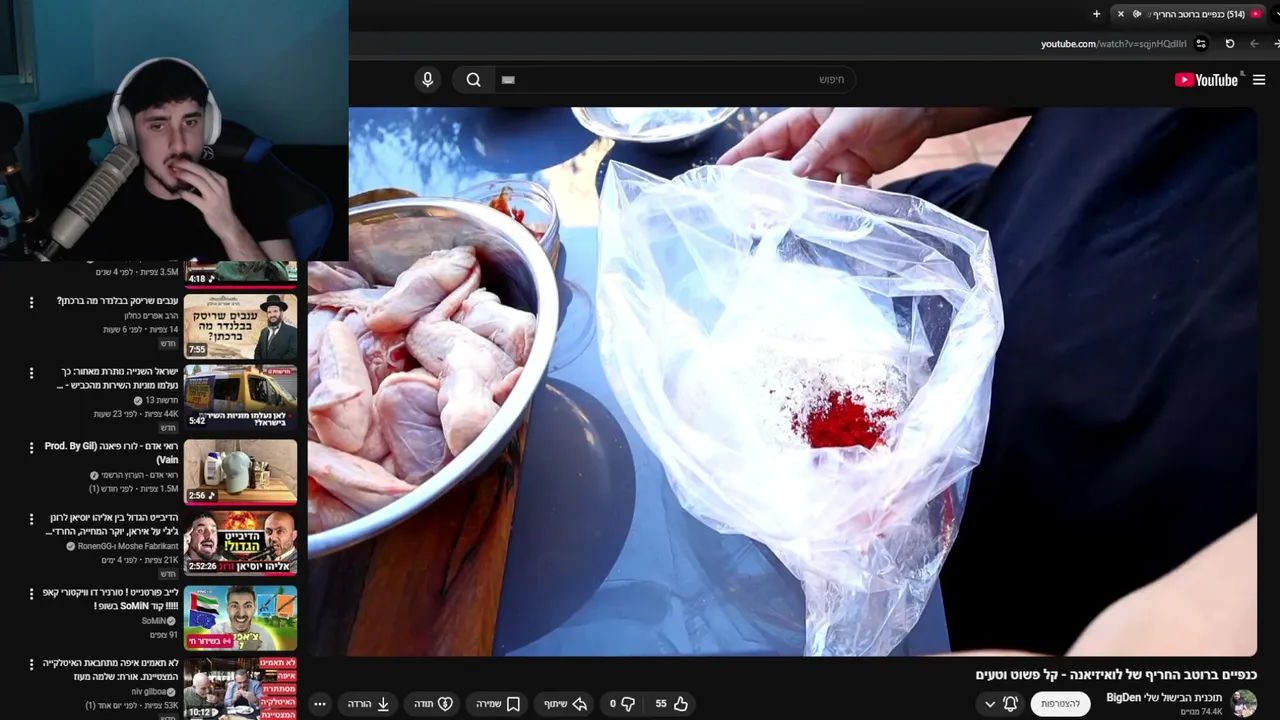Click the 74.4K subscriber count text
This screenshot has height=720, width=1280.
[1202, 712]
